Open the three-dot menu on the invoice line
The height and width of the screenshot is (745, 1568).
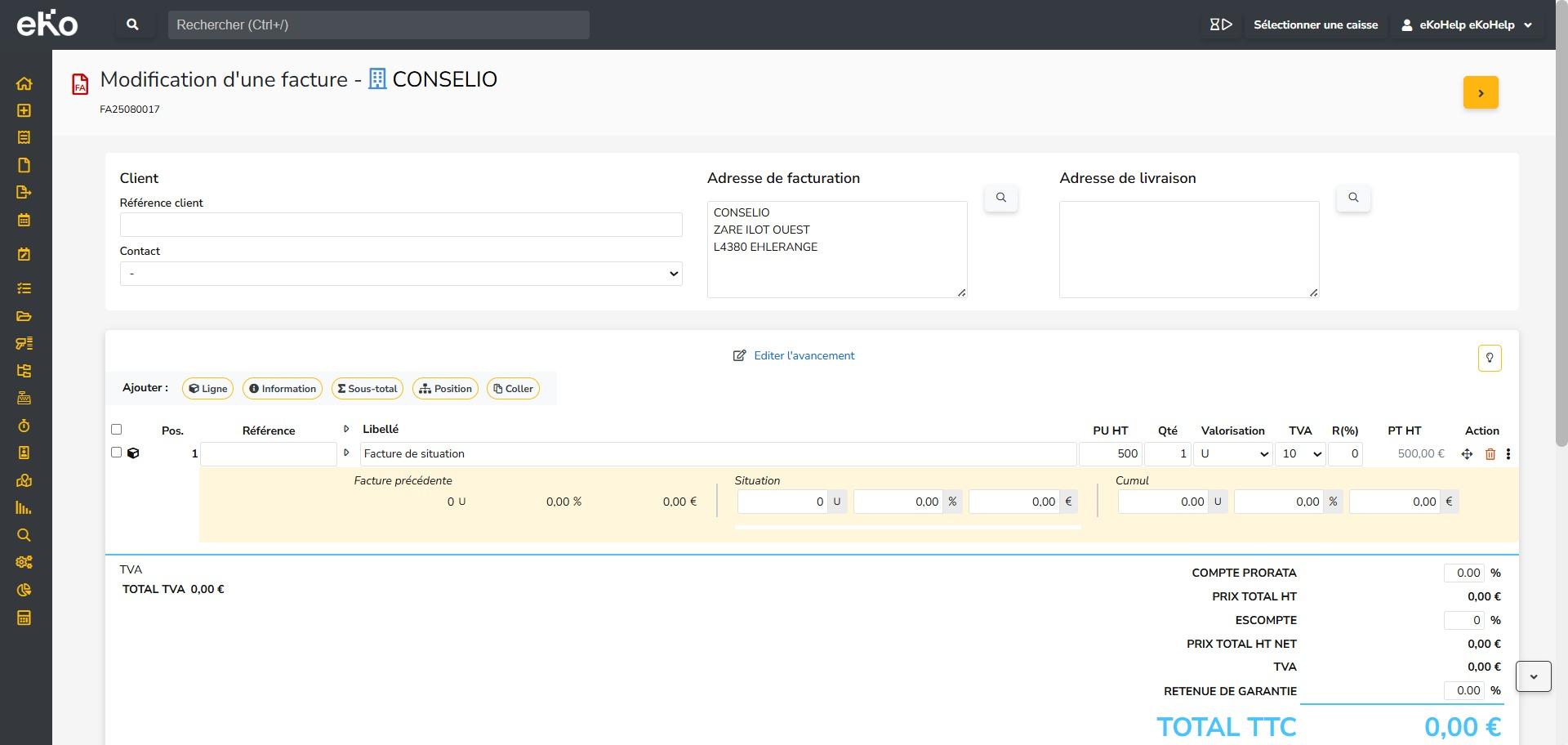click(1508, 454)
